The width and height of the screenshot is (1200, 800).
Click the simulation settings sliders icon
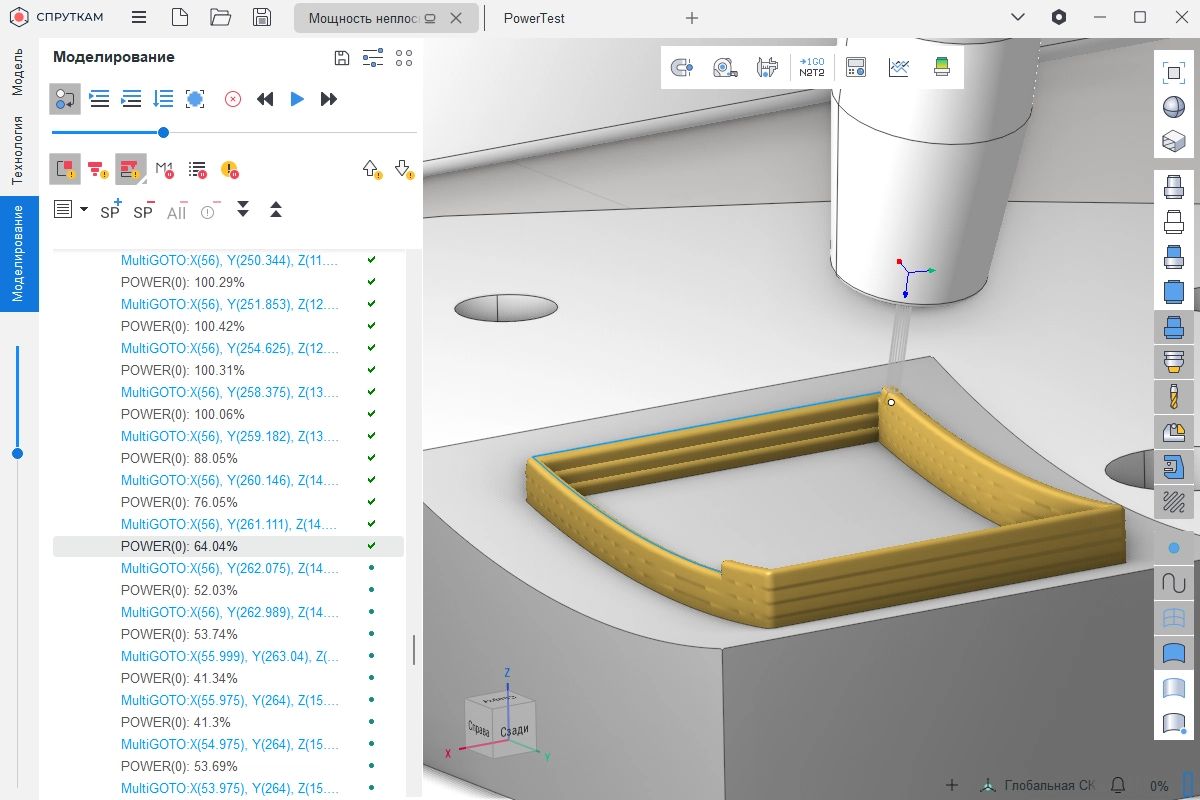click(x=372, y=58)
